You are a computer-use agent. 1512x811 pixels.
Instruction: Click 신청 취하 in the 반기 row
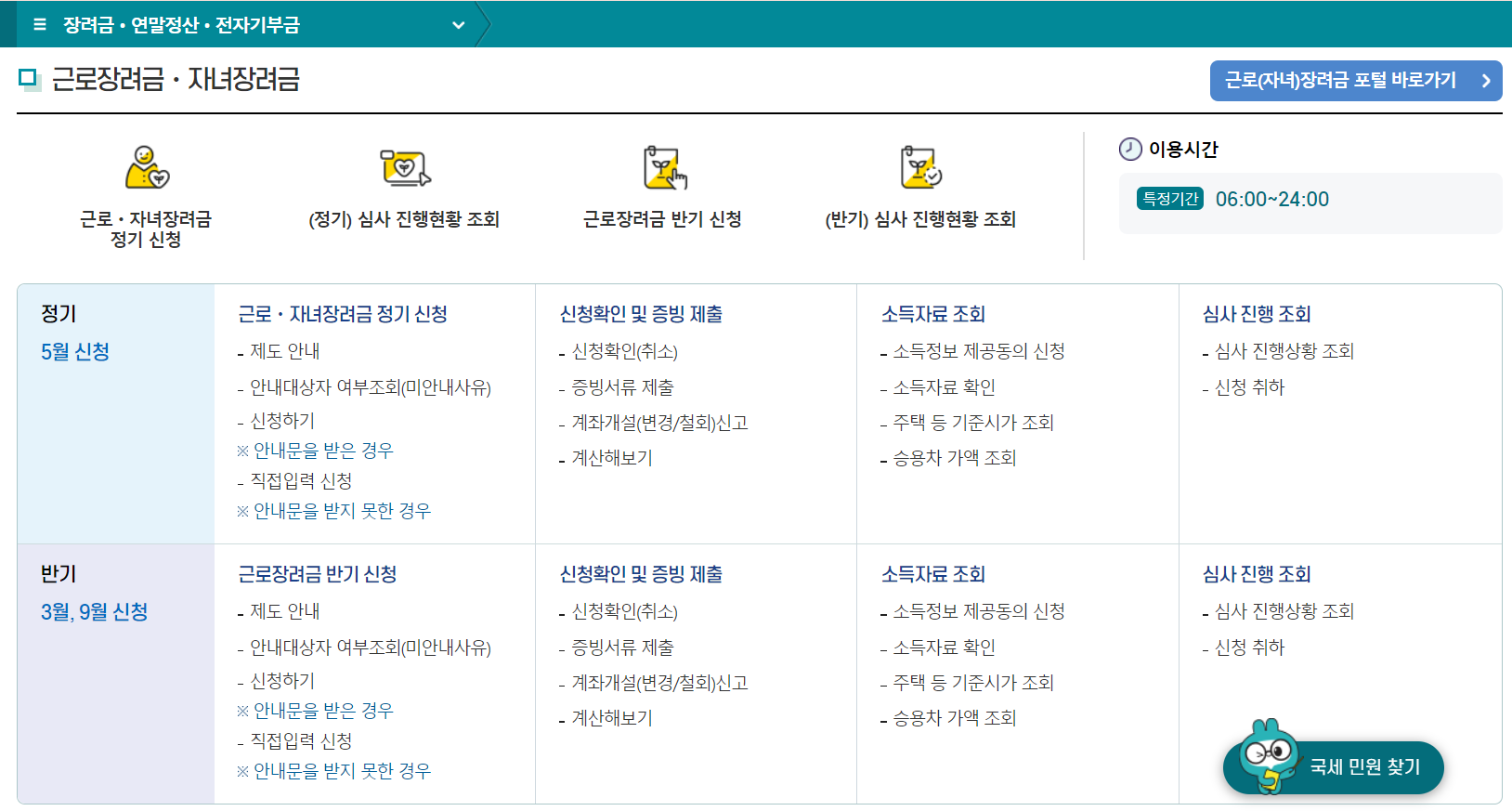point(1249,647)
